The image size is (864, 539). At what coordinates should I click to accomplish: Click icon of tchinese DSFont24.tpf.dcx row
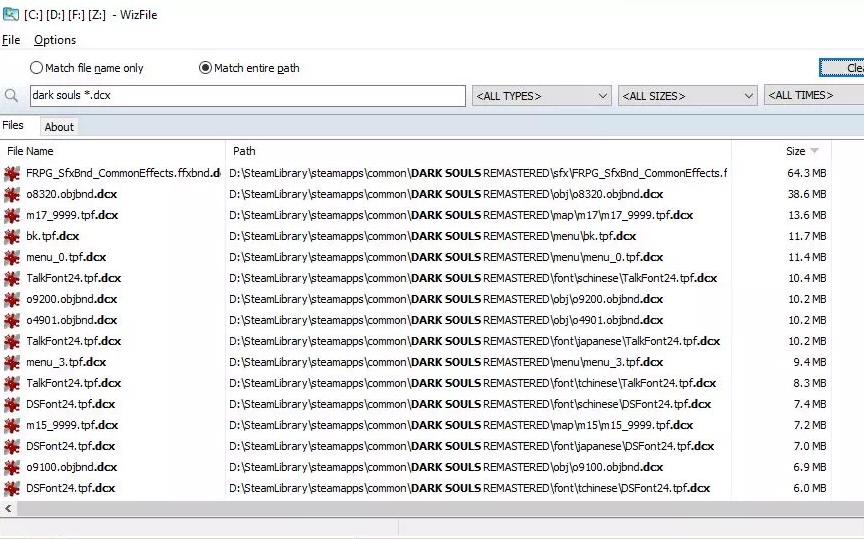point(12,488)
